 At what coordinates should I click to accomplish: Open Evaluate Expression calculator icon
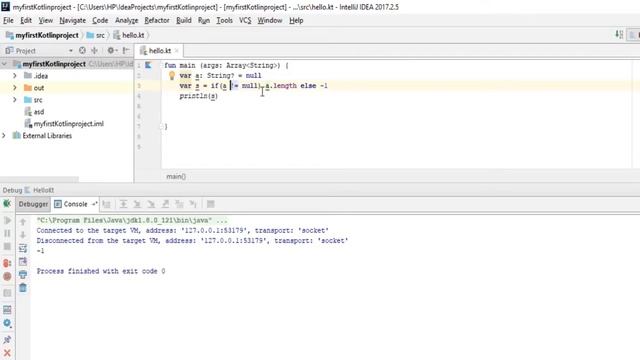pos(210,204)
